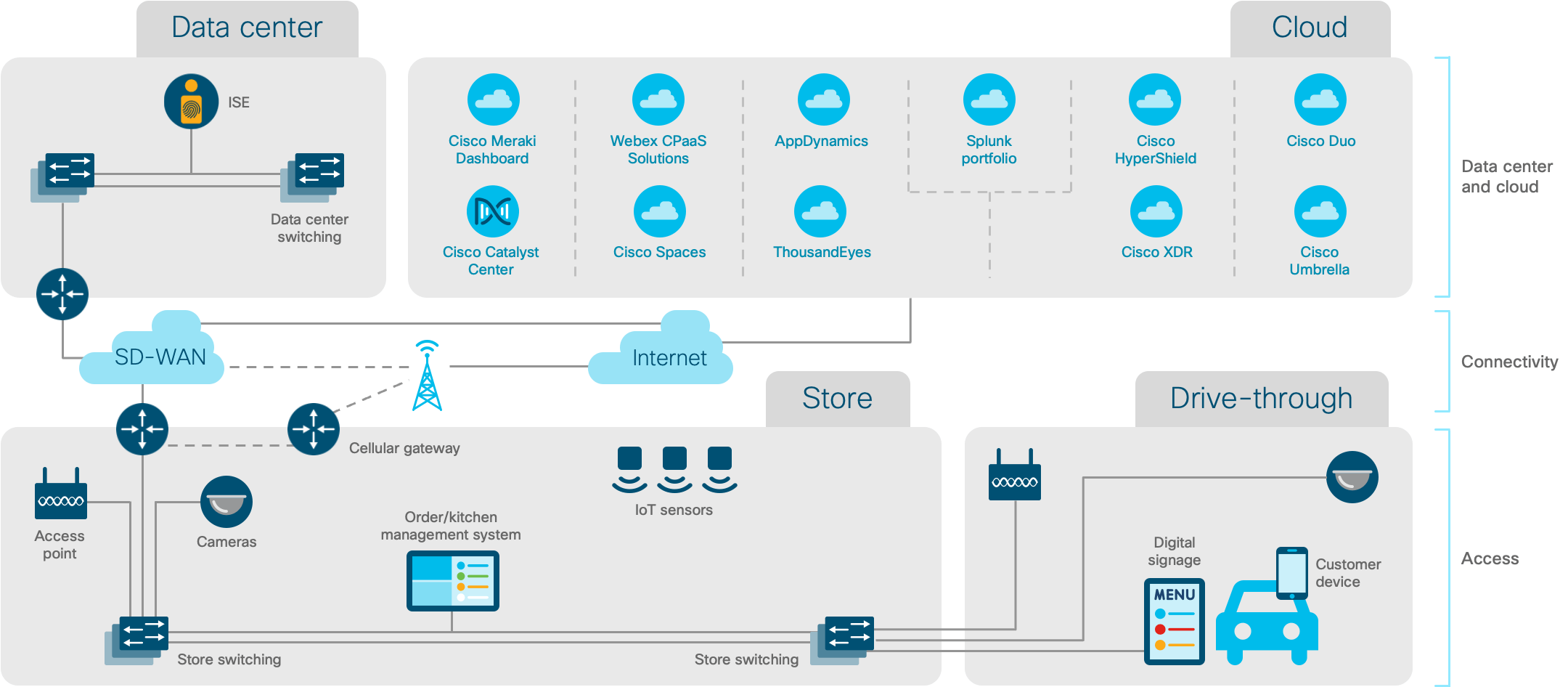Click the data center router icon

pos(62,294)
